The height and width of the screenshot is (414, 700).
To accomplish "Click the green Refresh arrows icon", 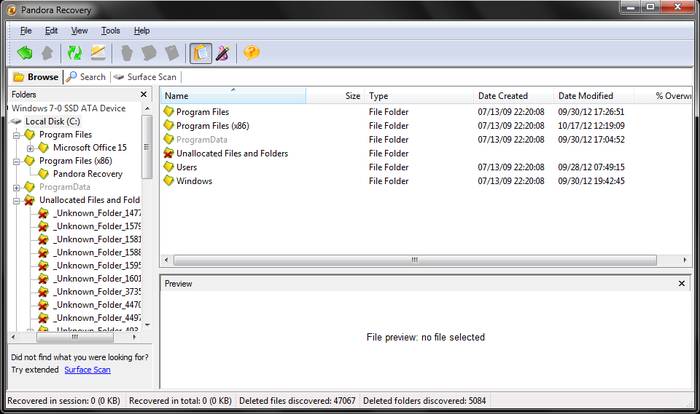I will (75, 53).
